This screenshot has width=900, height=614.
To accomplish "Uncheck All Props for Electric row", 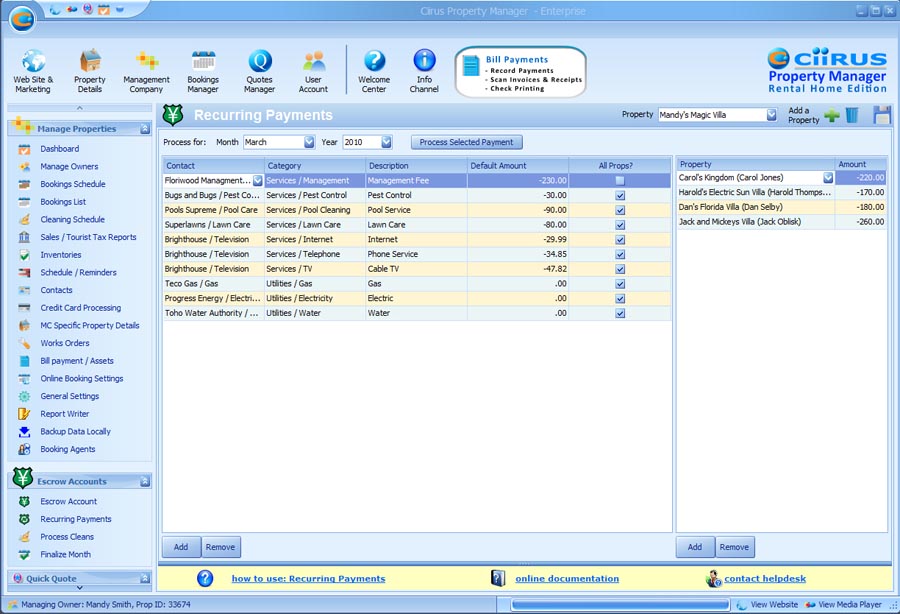I will (x=620, y=299).
